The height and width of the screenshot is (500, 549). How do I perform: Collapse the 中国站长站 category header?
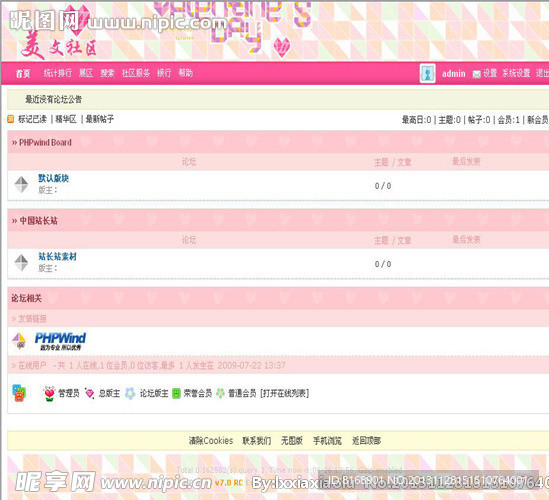34,221
